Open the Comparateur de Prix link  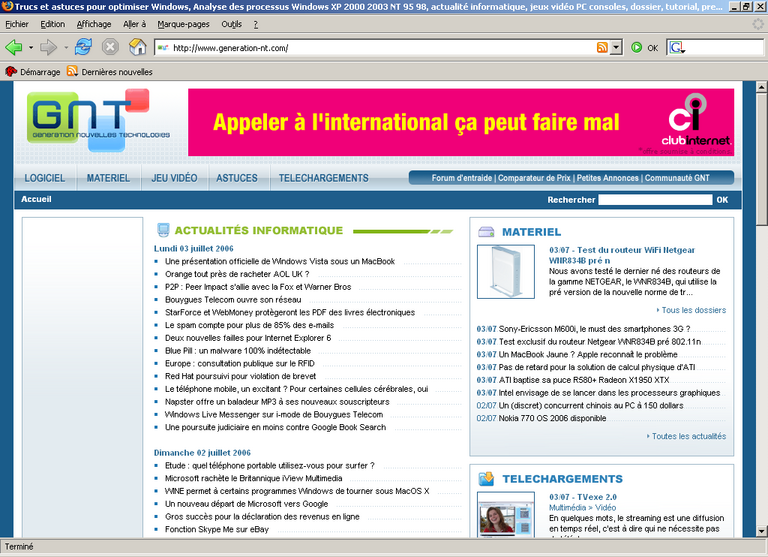coord(534,178)
